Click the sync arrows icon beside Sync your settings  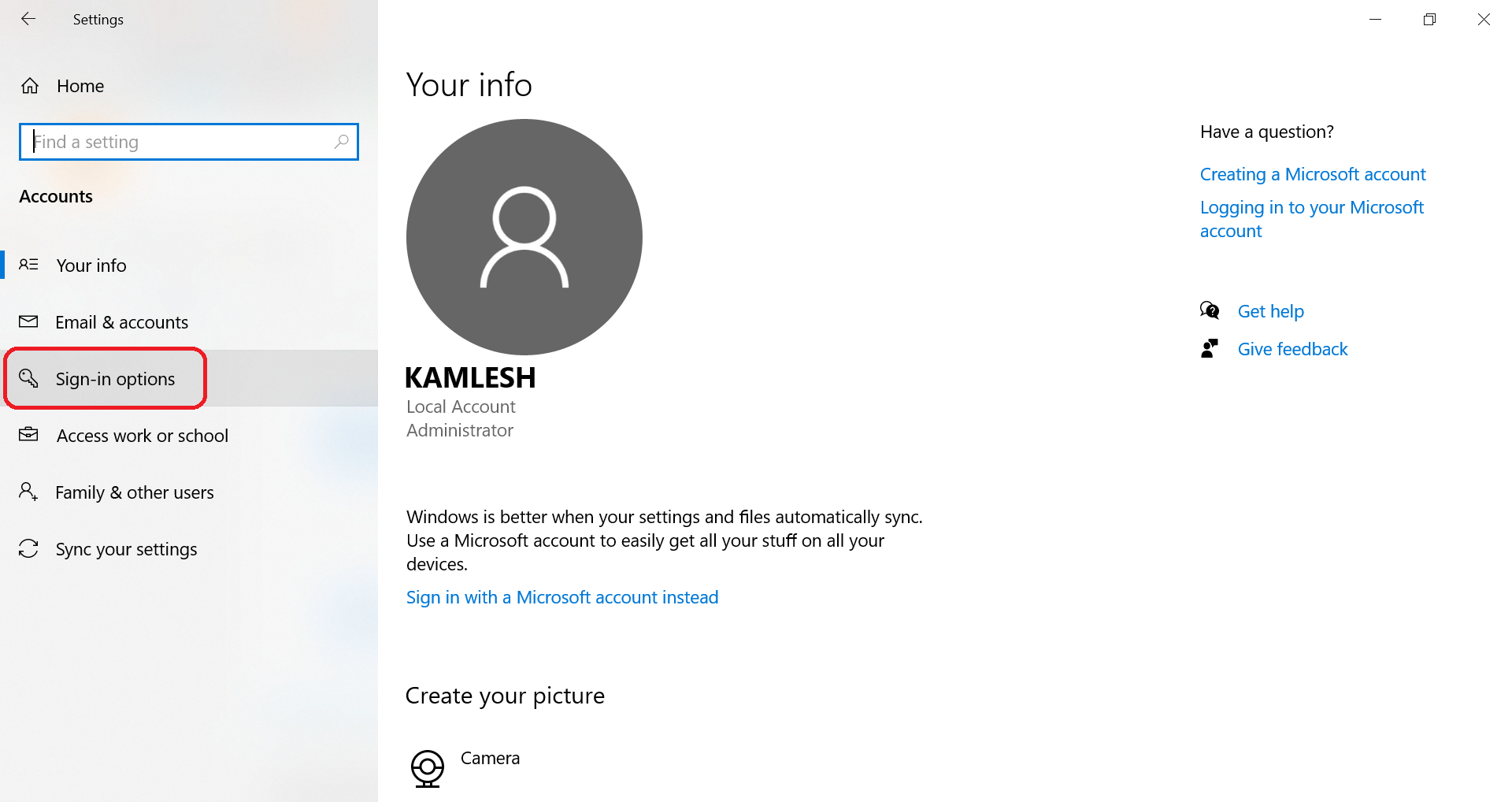(x=29, y=548)
